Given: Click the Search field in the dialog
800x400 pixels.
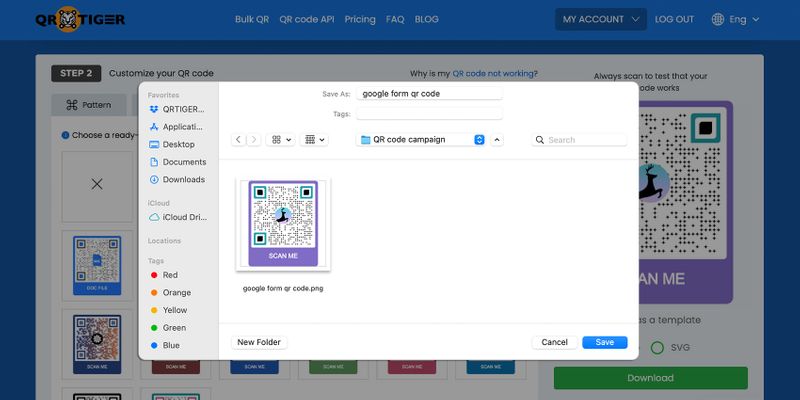Looking at the screenshot, I should [579, 140].
